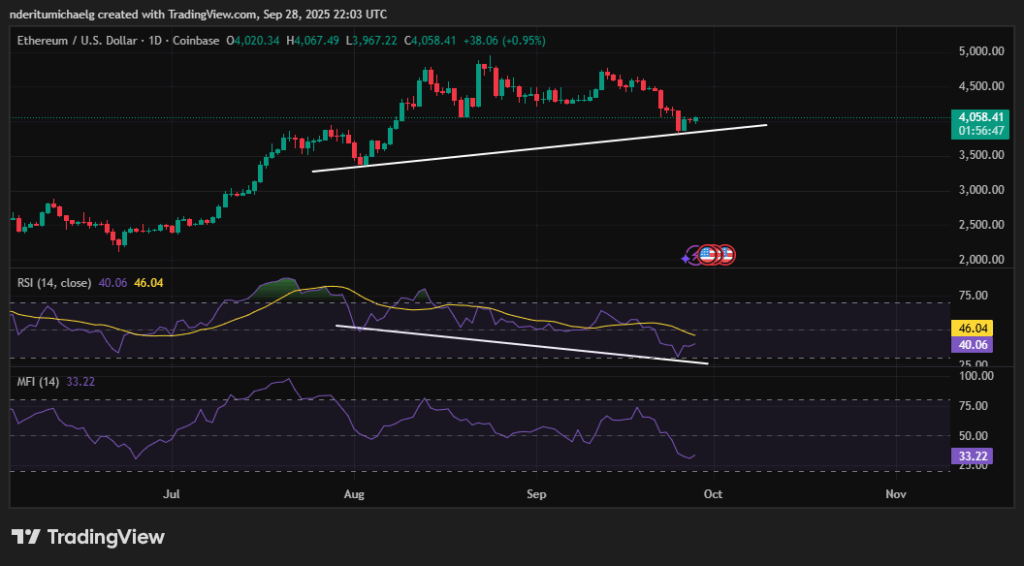Image resolution: width=1024 pixels, height=566 pixels.
Task: Click the purple lightning event icon on chart
Action: [x=691, y=255]
